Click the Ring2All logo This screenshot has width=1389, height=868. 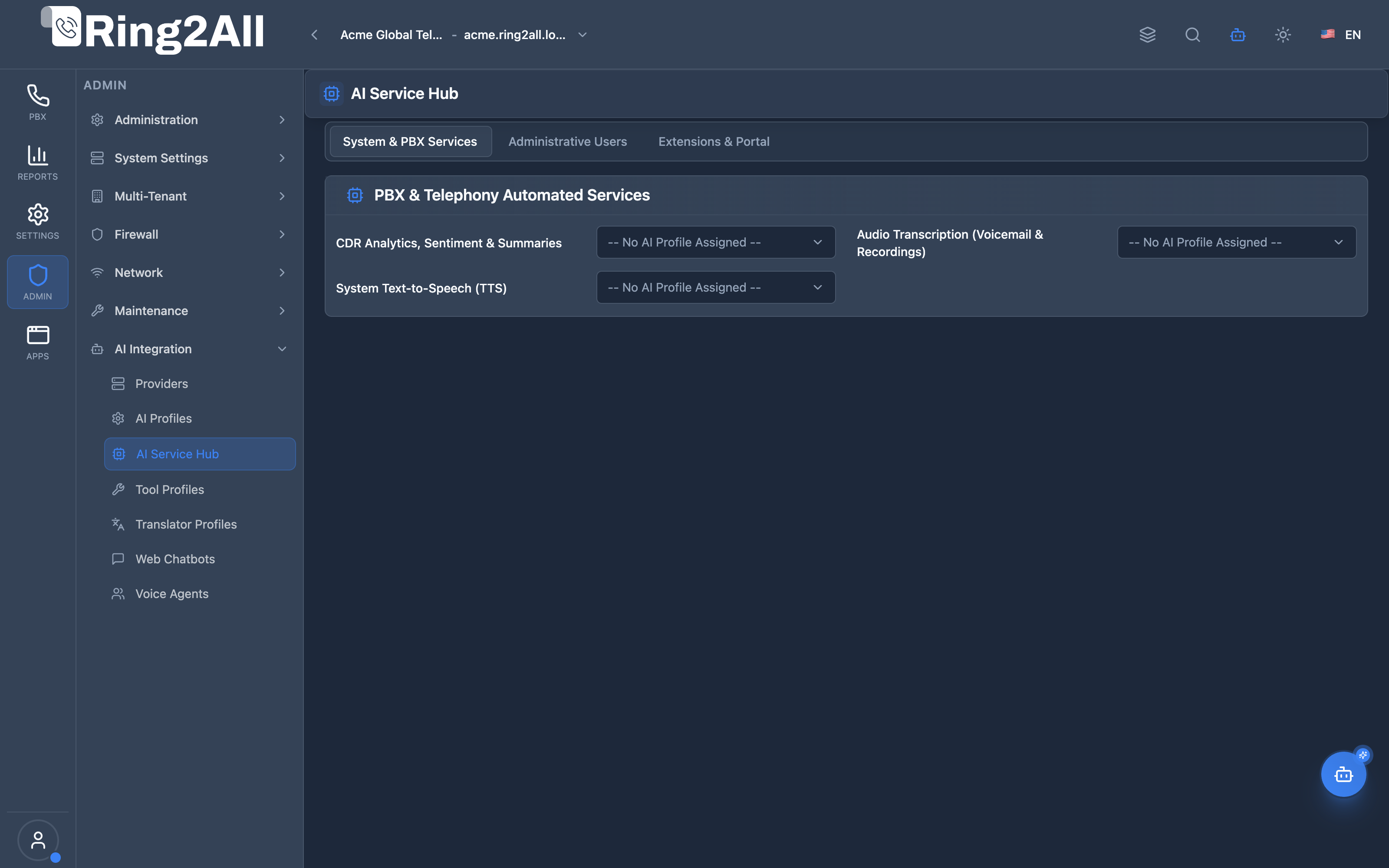pos(153,31)
